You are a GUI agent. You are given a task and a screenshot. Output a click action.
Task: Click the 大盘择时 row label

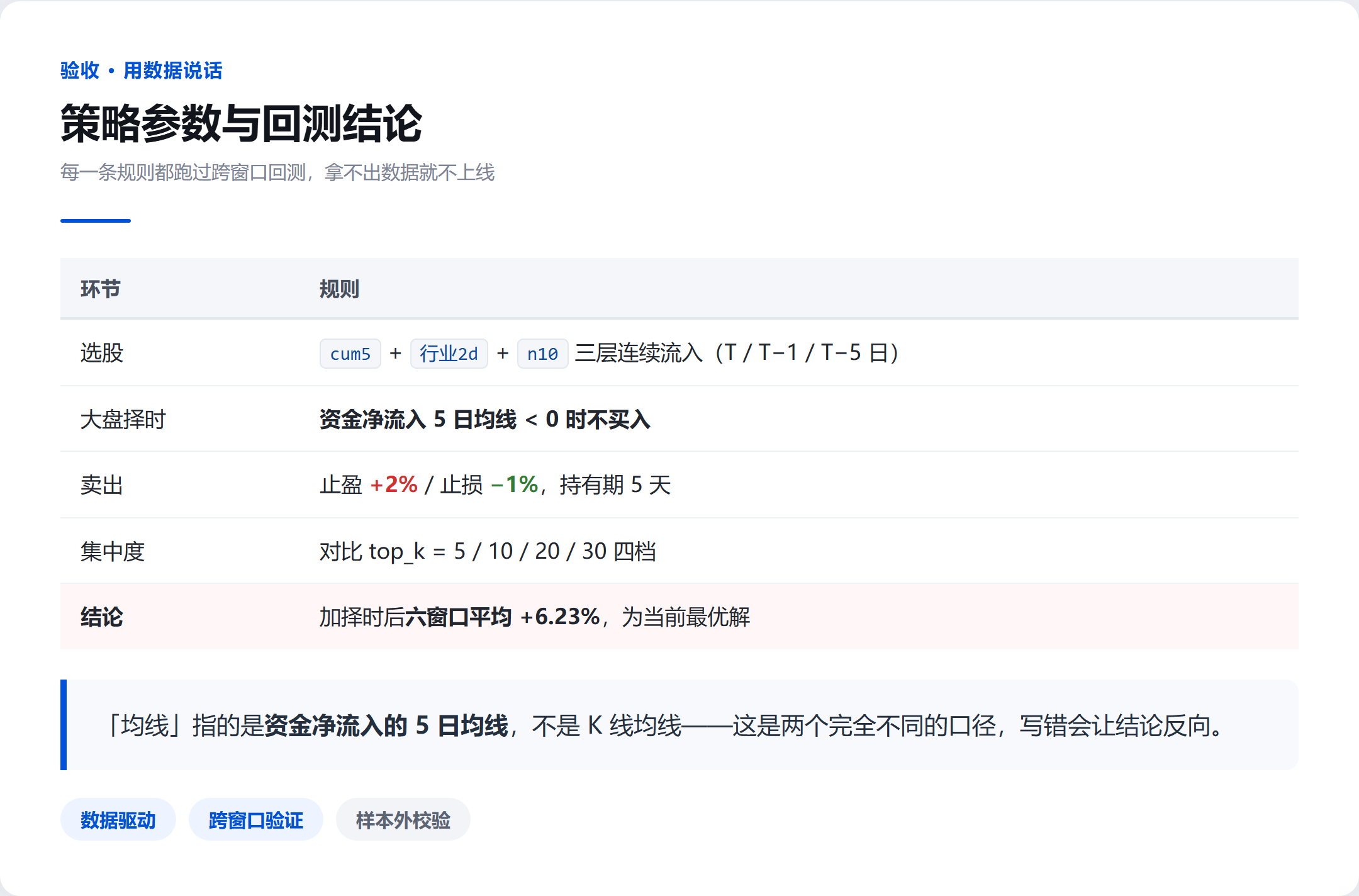click(123, 419)
